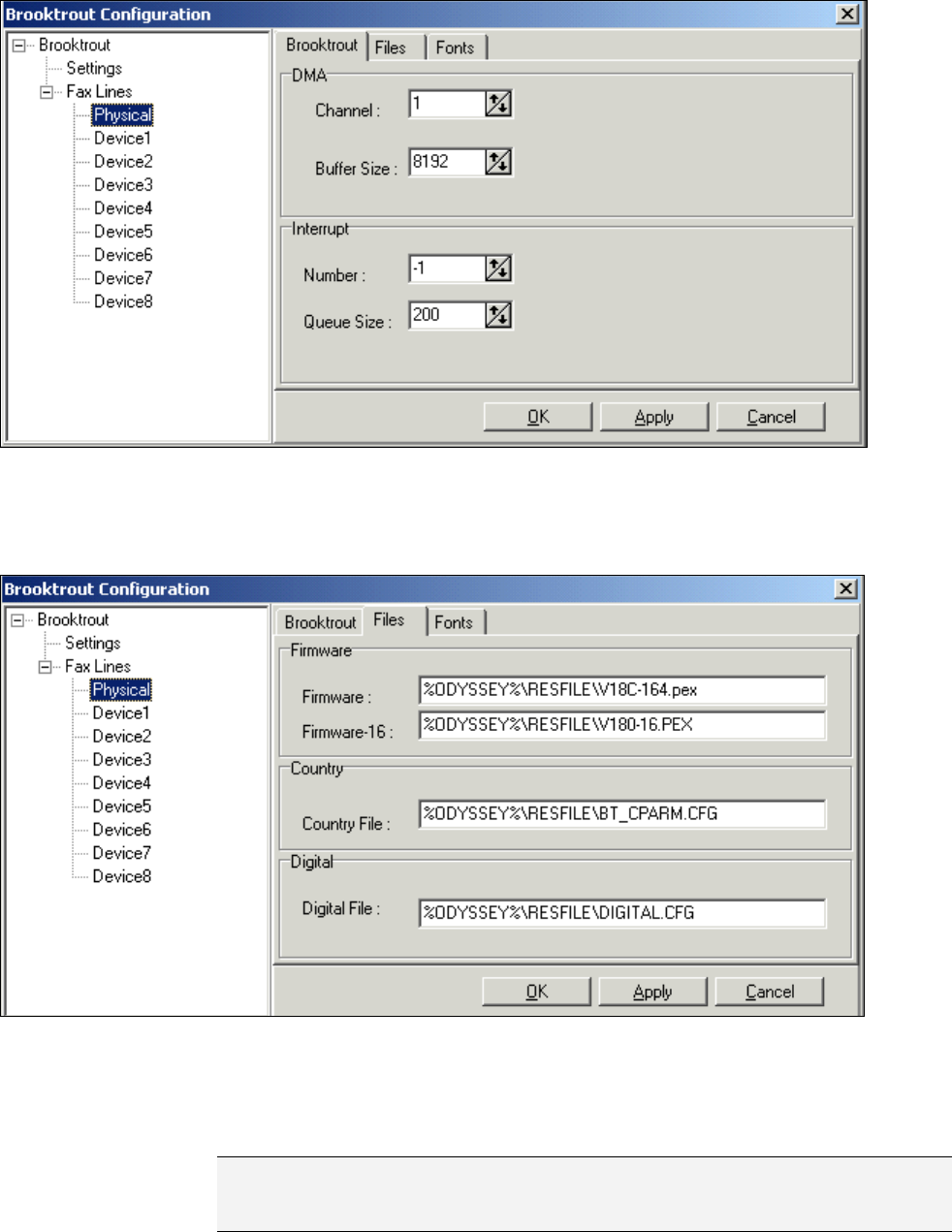The height and width of the screenshot is (1232, 952).
Task: Select Brooktrout root label in upper tree
Action: [75, 46]
